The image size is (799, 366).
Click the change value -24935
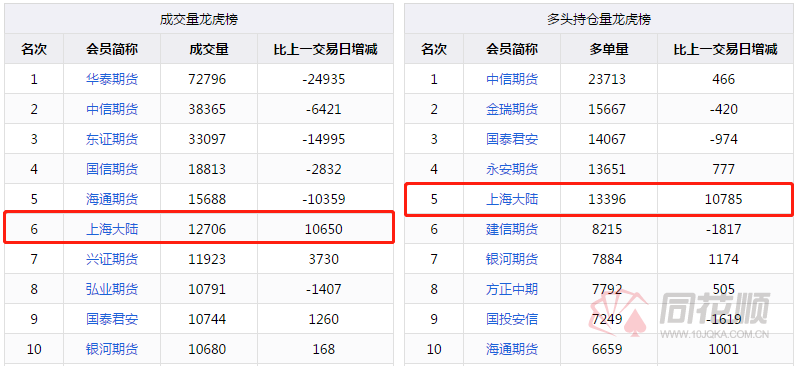pyautogui.click(x=324, y=79)
